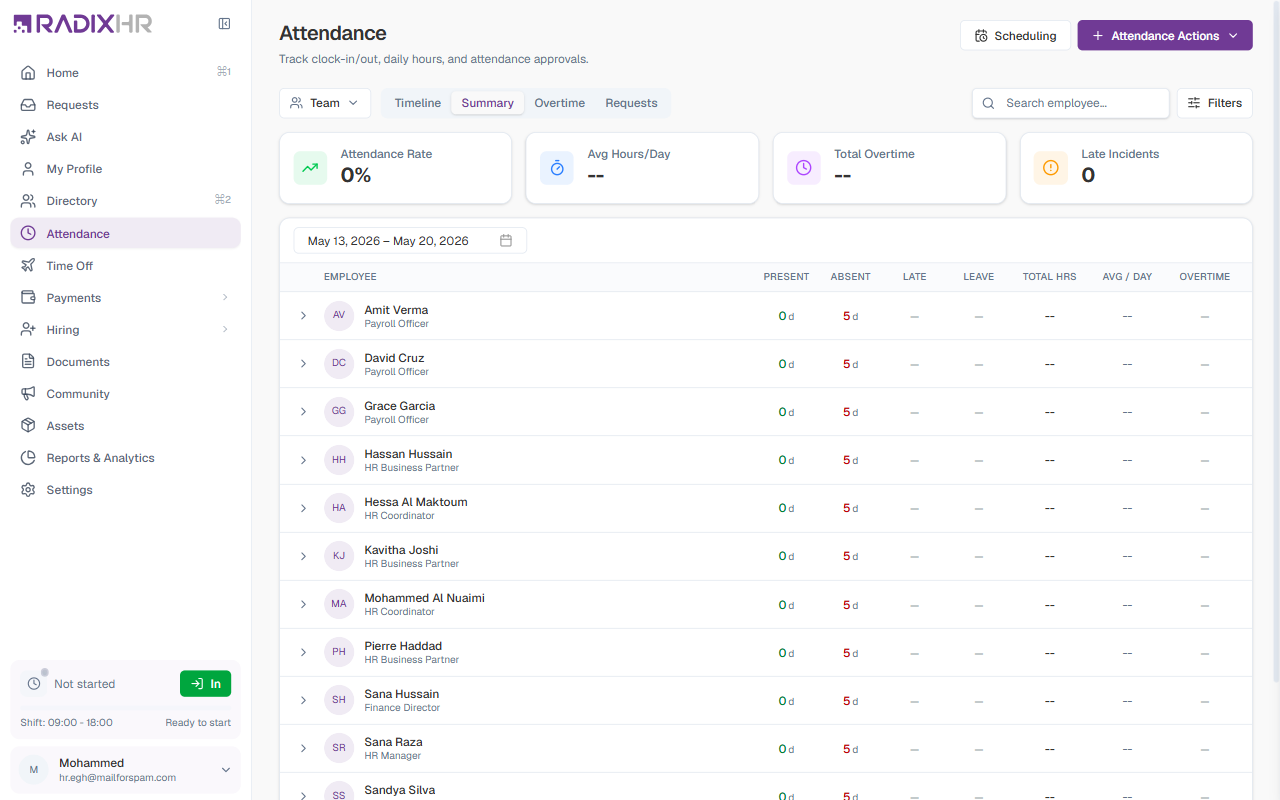Open the Team scope dropdown

325,103
